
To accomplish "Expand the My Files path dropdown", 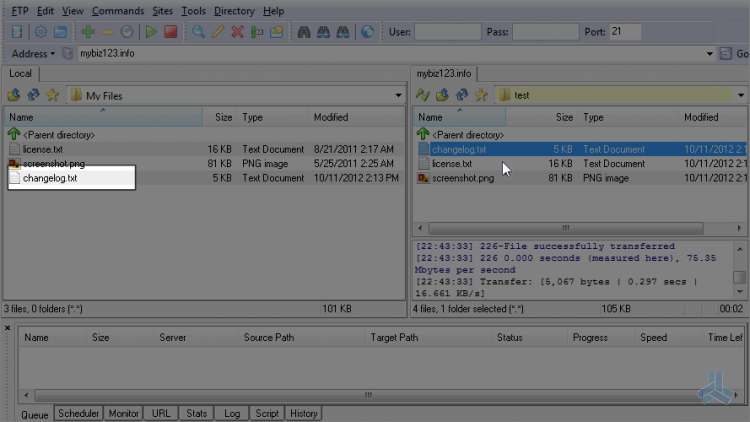I will point(398,96).
